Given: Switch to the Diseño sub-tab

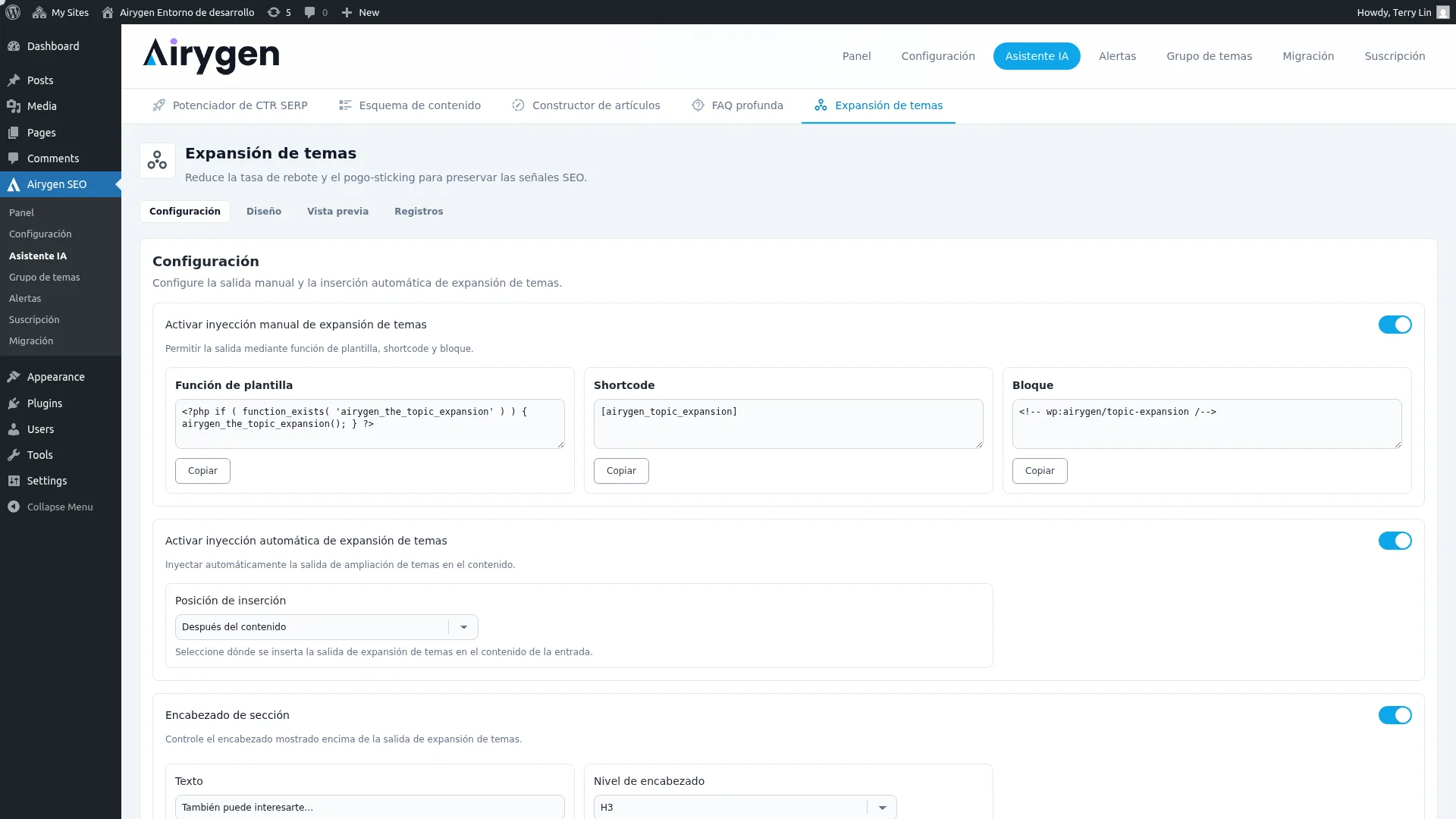Looking at the screenshot, I should point(263,212).
